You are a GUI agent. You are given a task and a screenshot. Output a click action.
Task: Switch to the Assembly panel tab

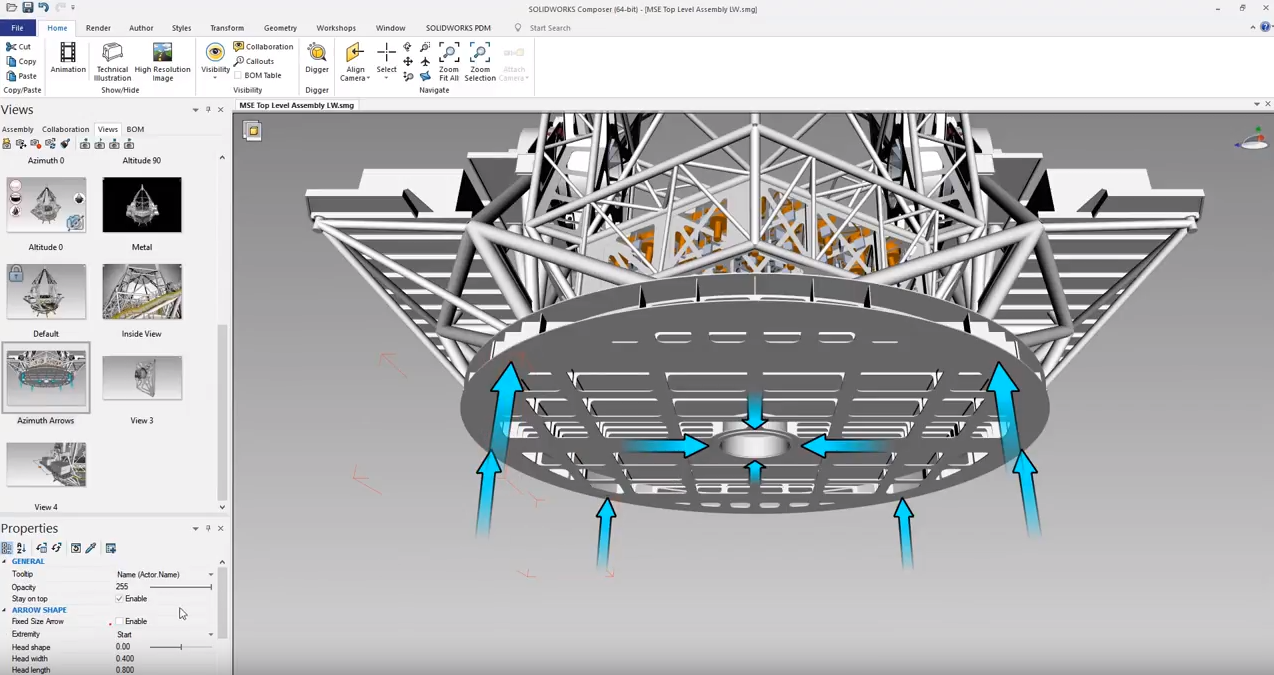[x=17, y=129]
